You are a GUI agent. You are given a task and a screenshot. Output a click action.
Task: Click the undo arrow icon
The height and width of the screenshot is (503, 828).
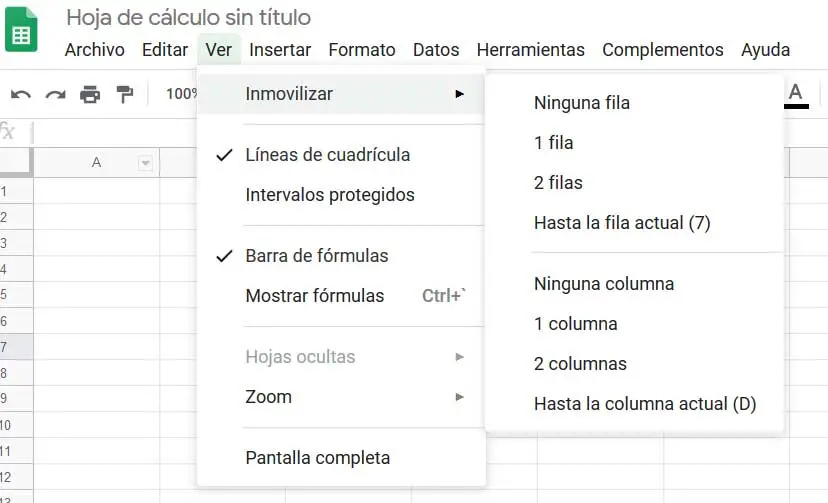pos(21,94)
